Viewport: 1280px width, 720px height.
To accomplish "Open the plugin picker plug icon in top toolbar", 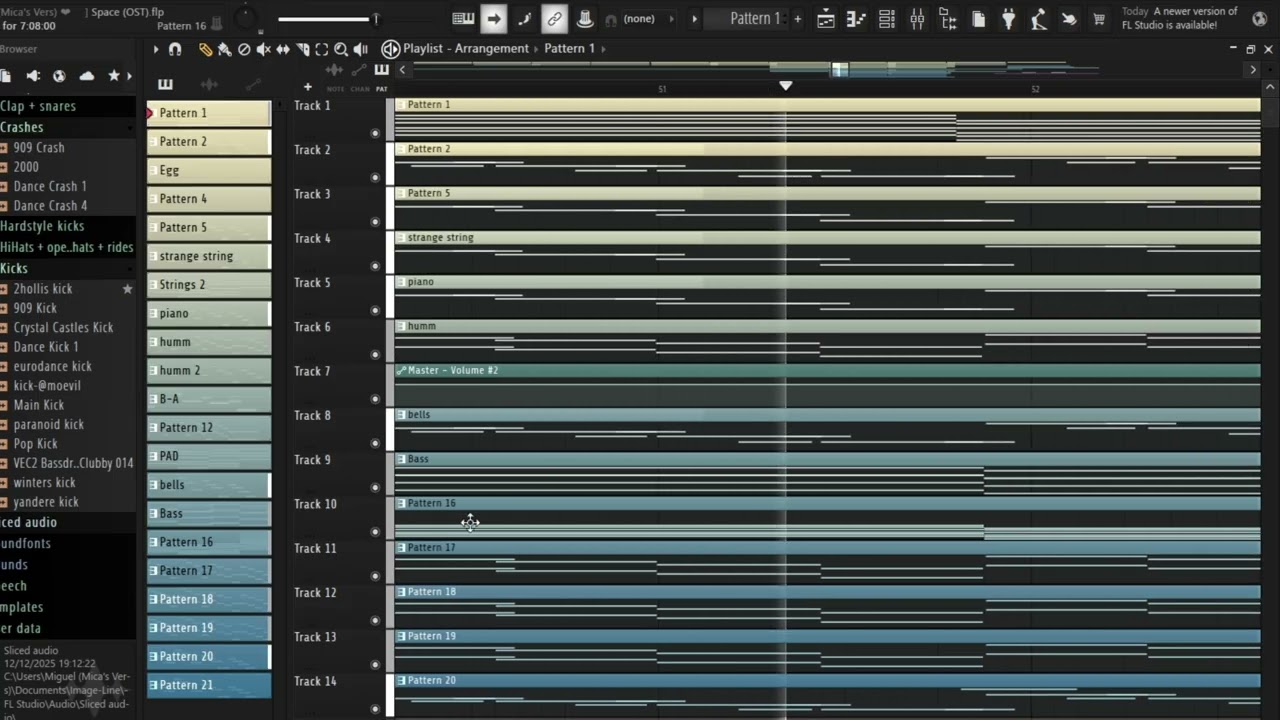I will point(1009,18).
